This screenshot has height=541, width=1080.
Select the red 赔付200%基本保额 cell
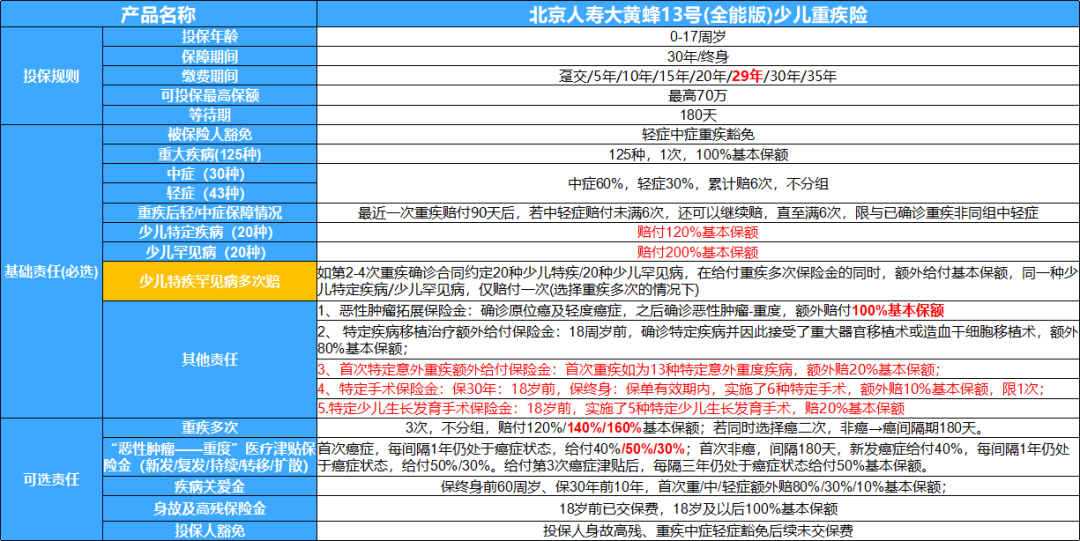(698, 252)
